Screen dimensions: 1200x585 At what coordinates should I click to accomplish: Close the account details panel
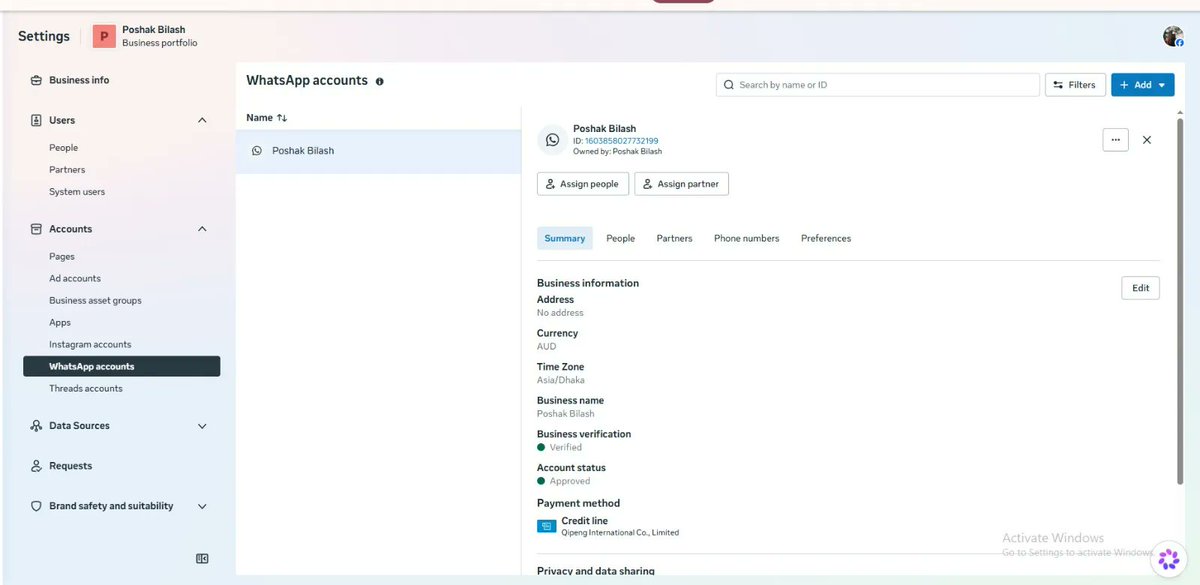[x=1147, y=140]
